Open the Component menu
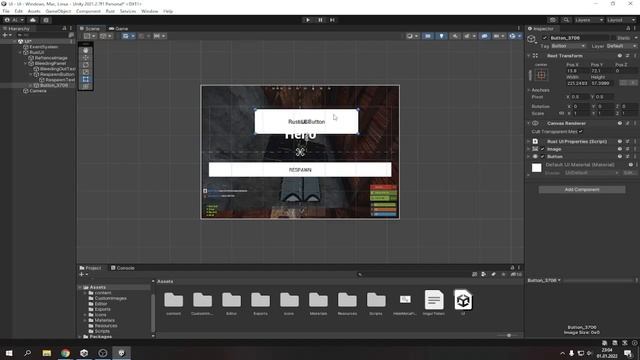 pos(89,11)
